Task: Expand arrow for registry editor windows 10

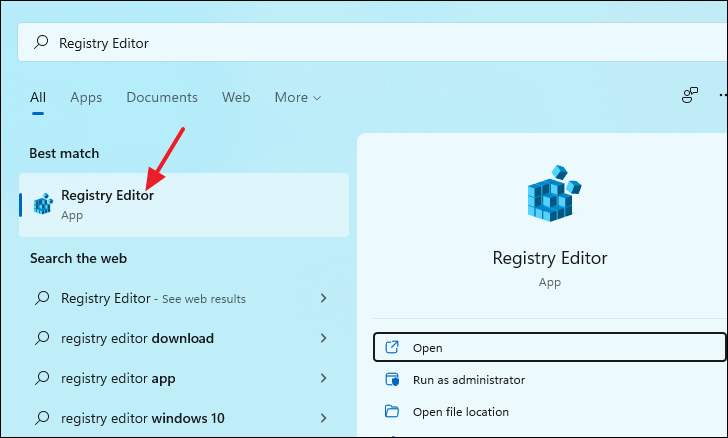Action: (x=324, y=418)
